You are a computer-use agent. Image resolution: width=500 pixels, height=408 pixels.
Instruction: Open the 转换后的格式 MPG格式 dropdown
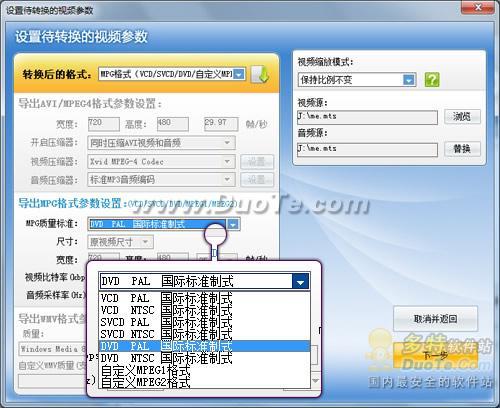tap(172, 74)
